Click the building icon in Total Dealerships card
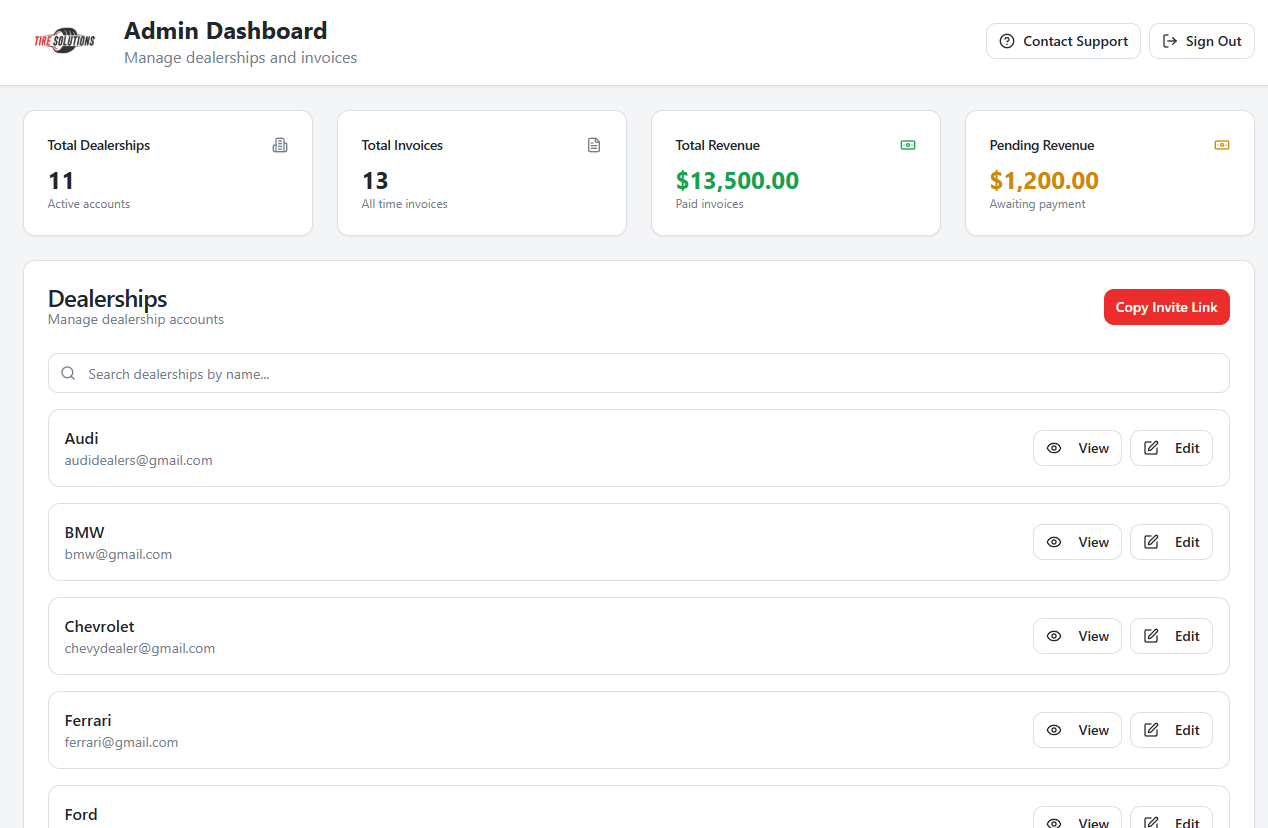This screenshot has width=1268, height=828. (280, 145)
